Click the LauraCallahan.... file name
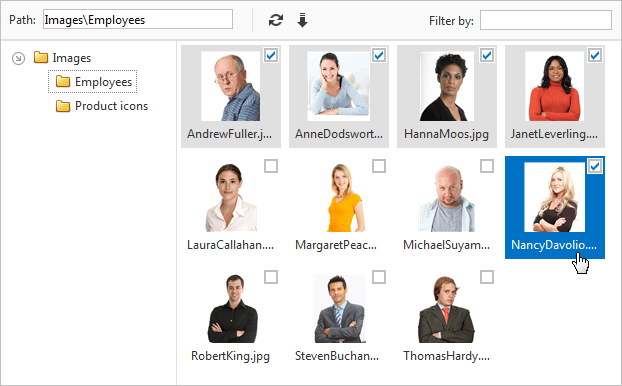Image resolution: width=622 pixels, height=386 pixels. point(230,245)
